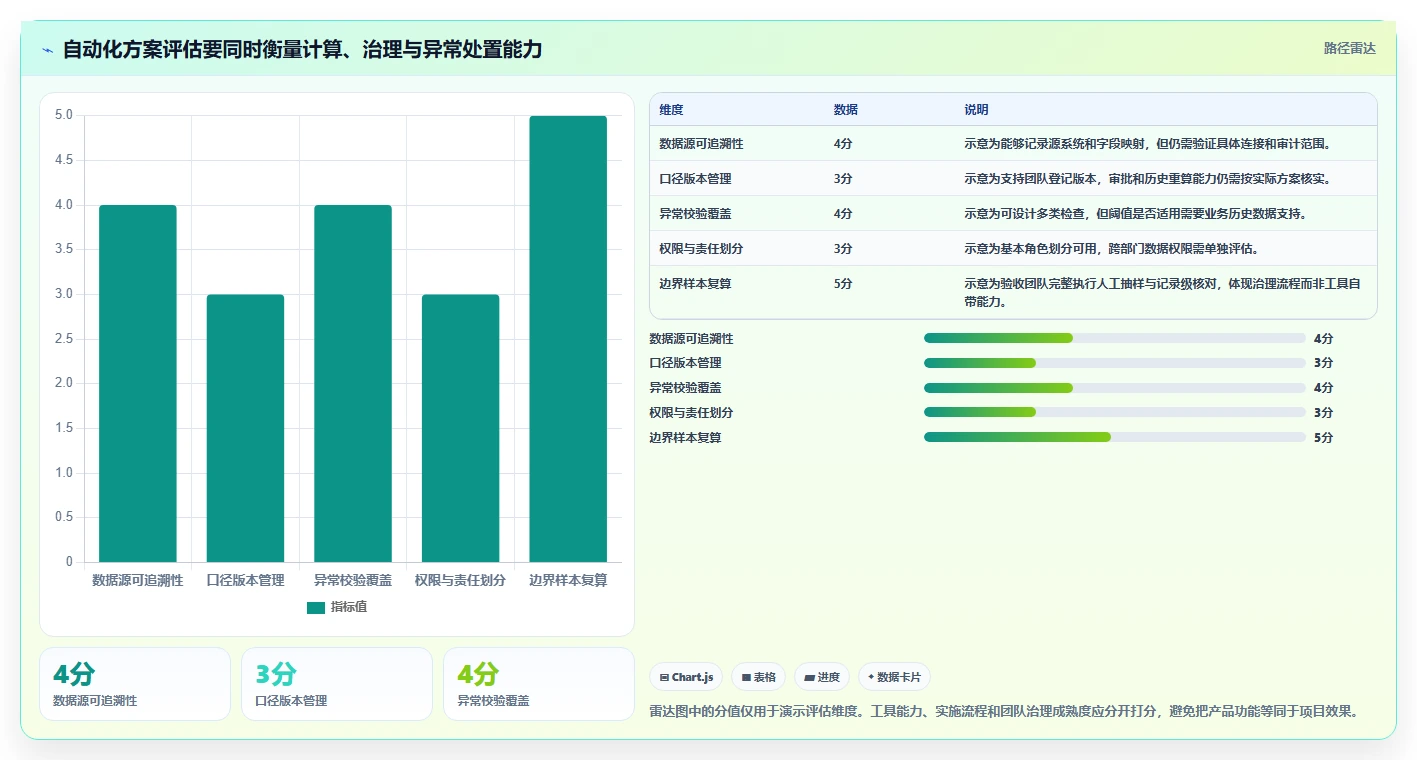This screenshot has width=1417, height=760.
Task: Click the description starting 示意为能够记录源系统
Action: tap(1147, 144)
